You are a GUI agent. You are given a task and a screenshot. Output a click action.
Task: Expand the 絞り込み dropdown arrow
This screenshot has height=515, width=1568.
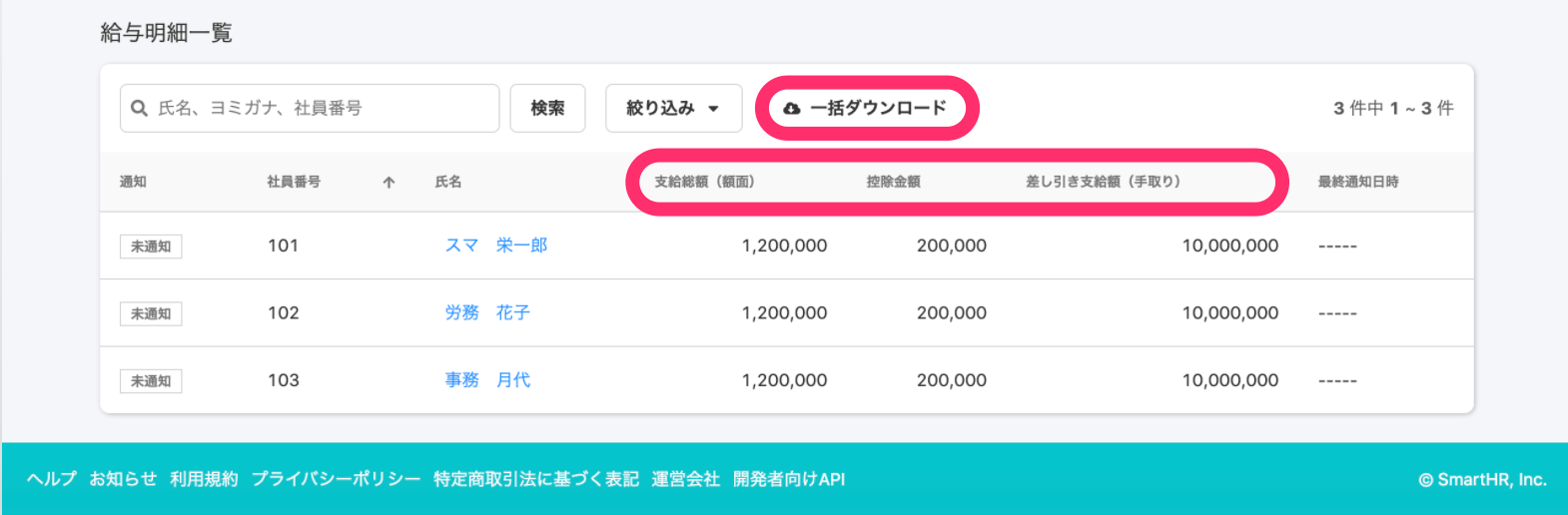[713, 109]
